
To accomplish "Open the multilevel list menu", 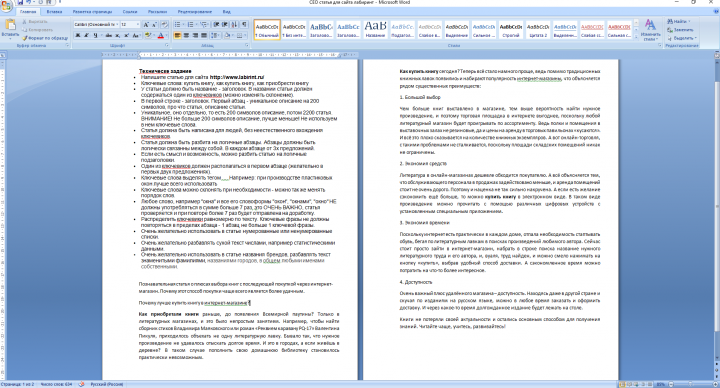I will point(204,24).
